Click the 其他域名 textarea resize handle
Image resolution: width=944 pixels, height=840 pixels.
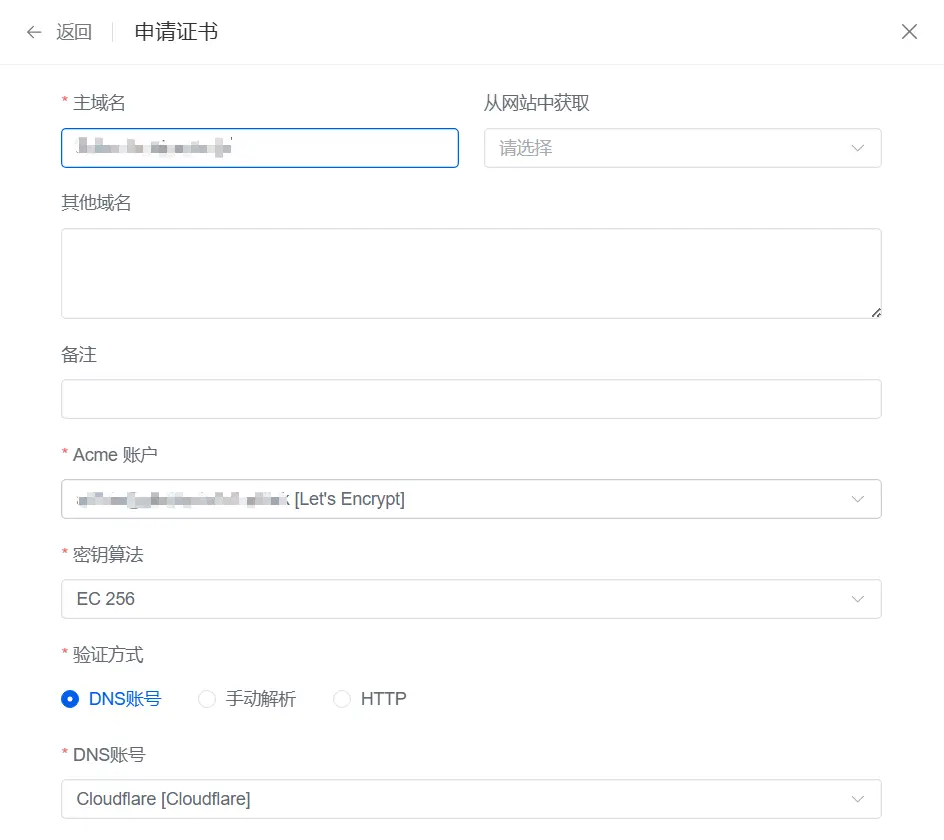click(876, 312)
